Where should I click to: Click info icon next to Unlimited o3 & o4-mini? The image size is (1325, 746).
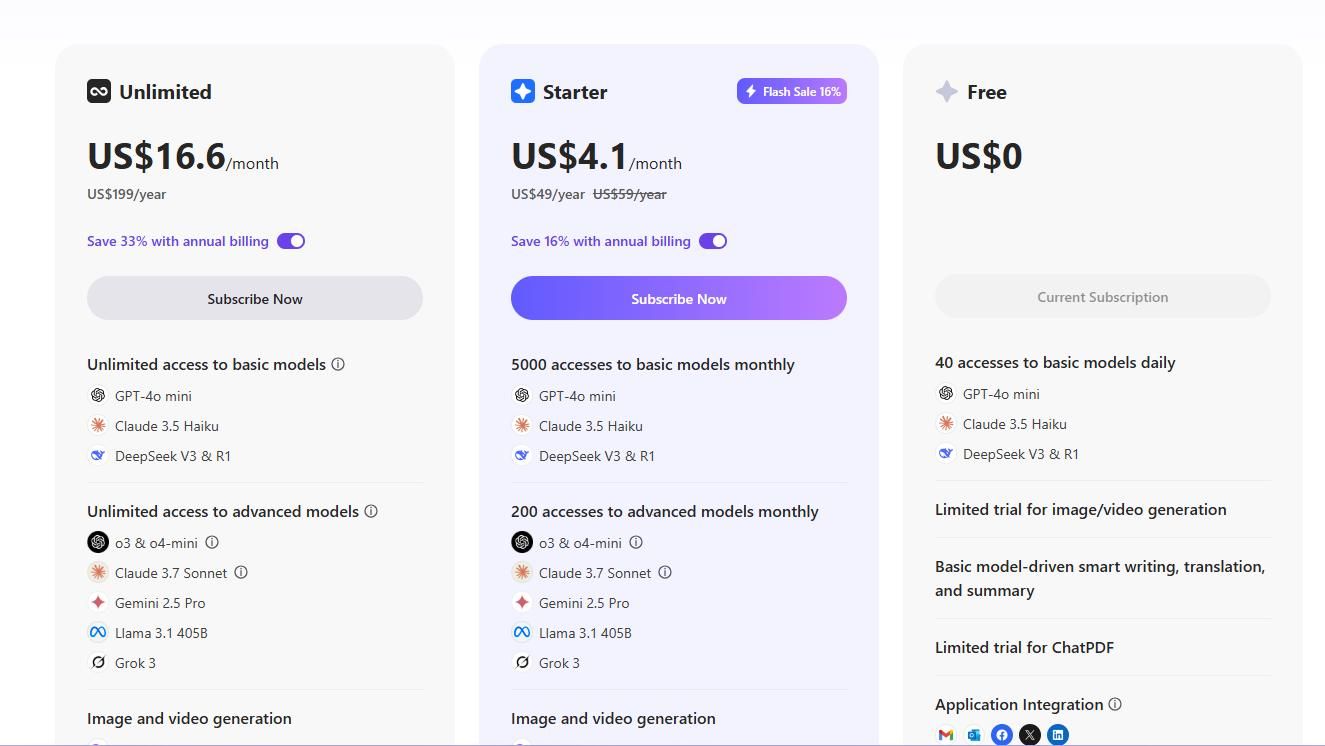point(212,542)
